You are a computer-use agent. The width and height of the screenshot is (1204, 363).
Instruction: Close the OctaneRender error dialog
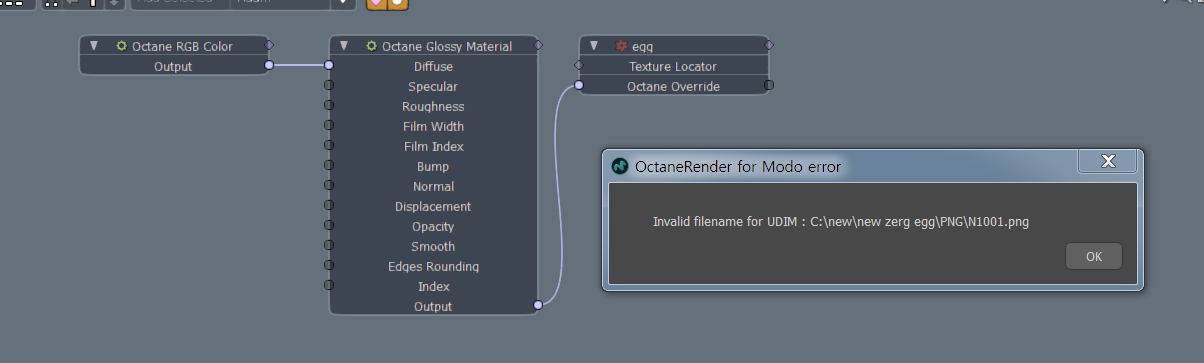click(1107, 161)
